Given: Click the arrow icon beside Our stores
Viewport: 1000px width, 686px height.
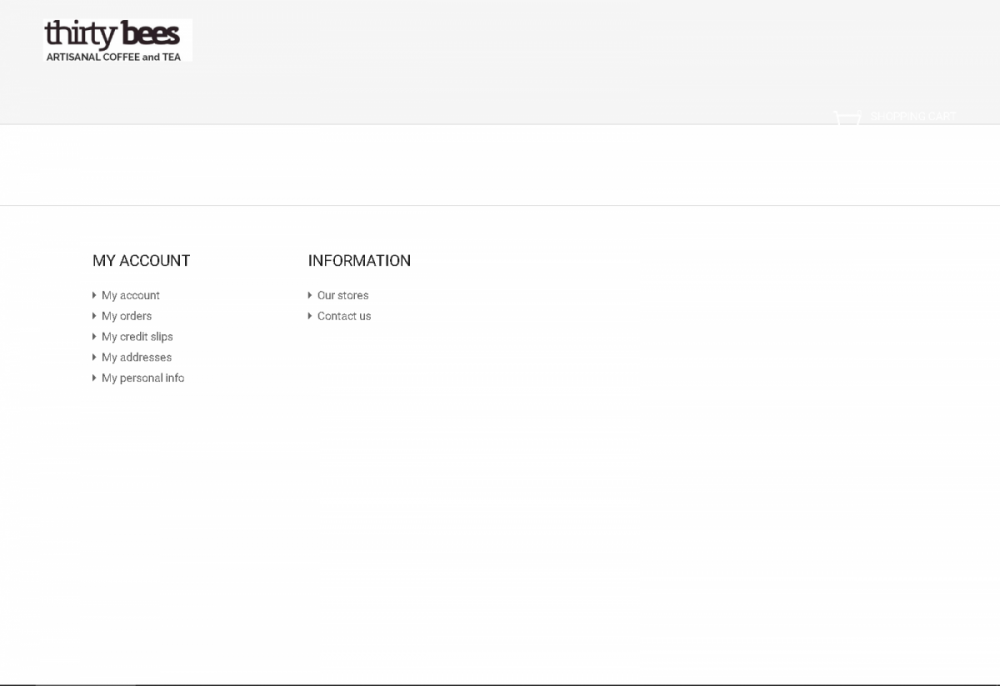Looking at the screenshot, I should point(310,295).
